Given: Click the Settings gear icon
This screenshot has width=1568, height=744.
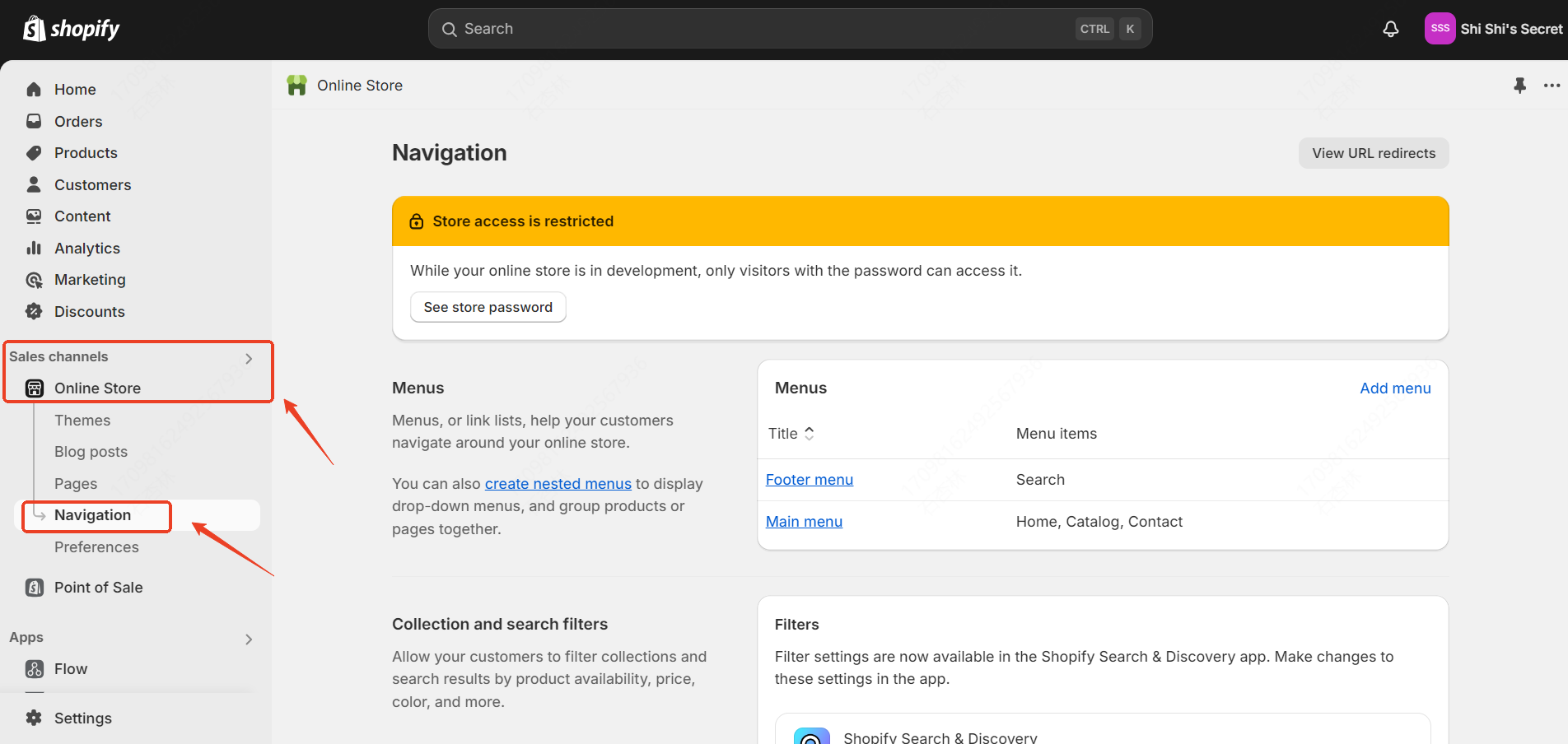Looking at the screenshot, I should click(x=34, y=718).
